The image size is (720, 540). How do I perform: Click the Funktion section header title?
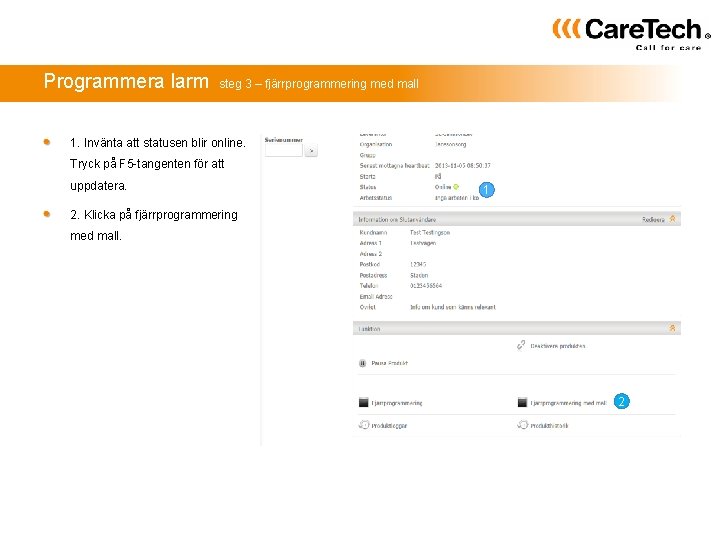pyautogui.click(x=369, y=329)
